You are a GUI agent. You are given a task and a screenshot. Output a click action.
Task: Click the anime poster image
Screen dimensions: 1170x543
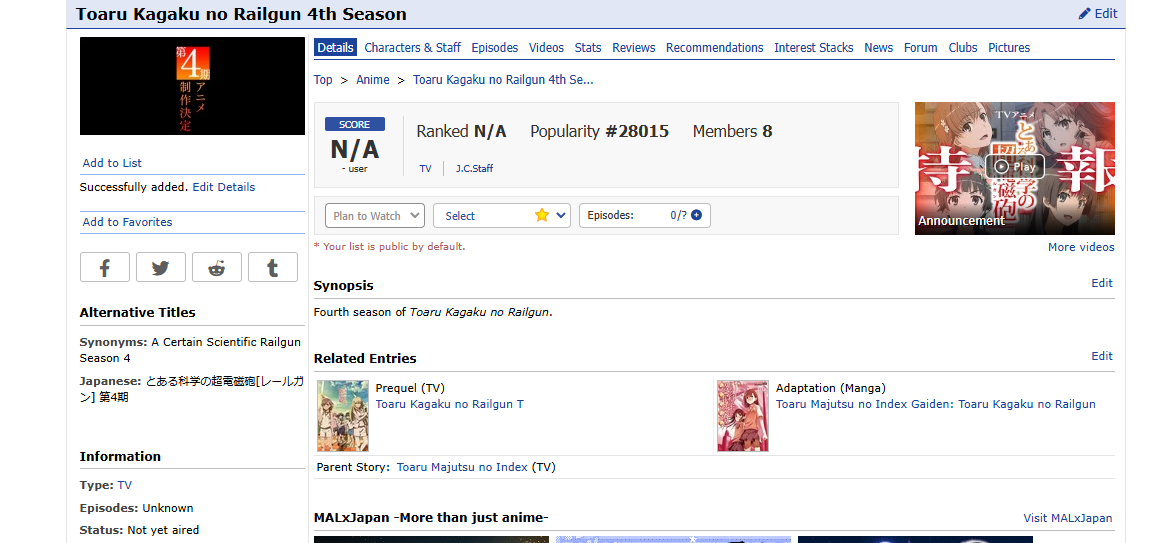point(193,87)
